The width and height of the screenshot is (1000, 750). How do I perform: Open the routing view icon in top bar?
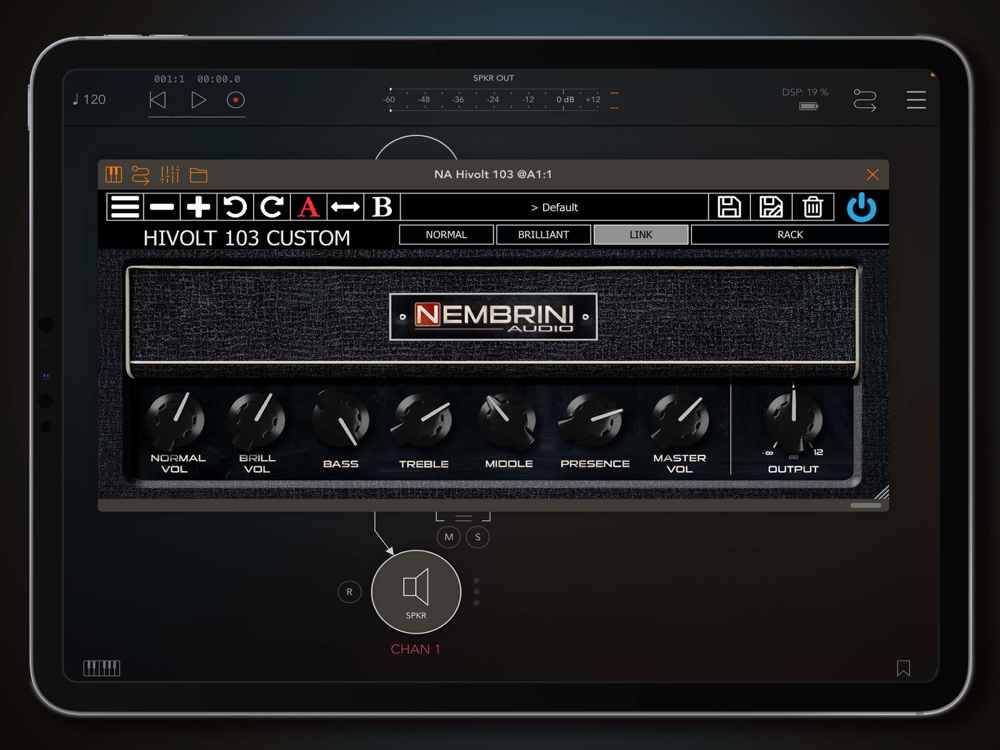865,100
